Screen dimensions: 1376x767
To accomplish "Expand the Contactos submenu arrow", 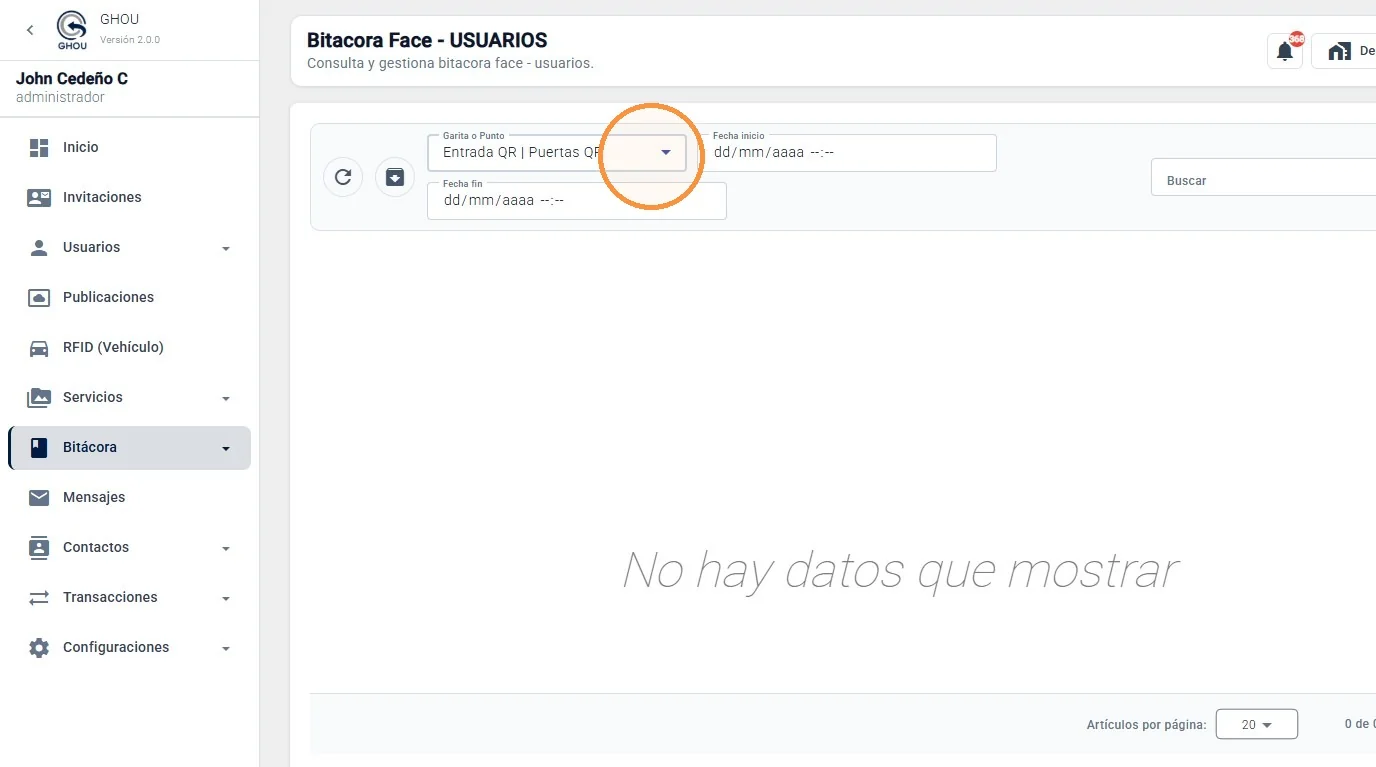I will point(226,548).
